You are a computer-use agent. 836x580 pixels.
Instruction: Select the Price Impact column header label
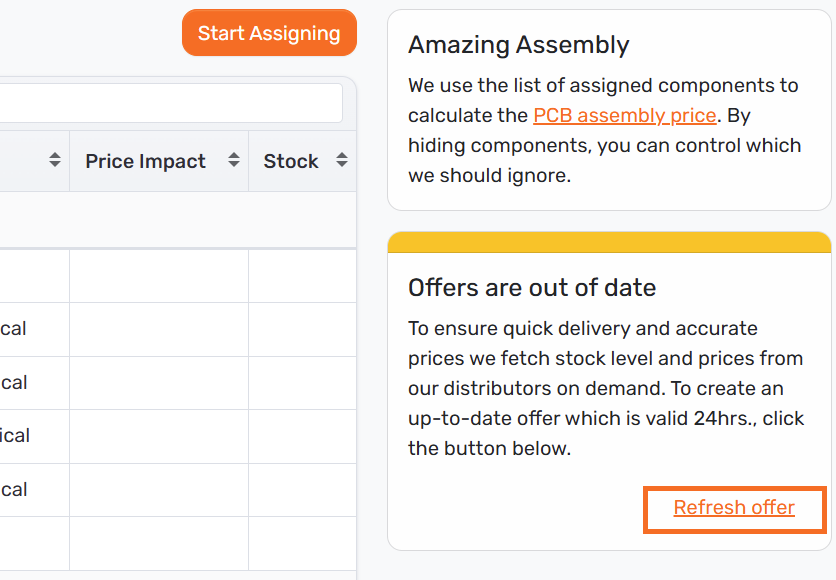[145, 161]
